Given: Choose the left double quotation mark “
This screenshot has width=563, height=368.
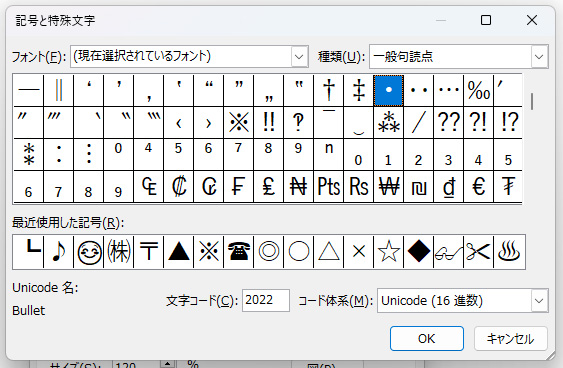Looking at the screenshot, I should 209,90.
